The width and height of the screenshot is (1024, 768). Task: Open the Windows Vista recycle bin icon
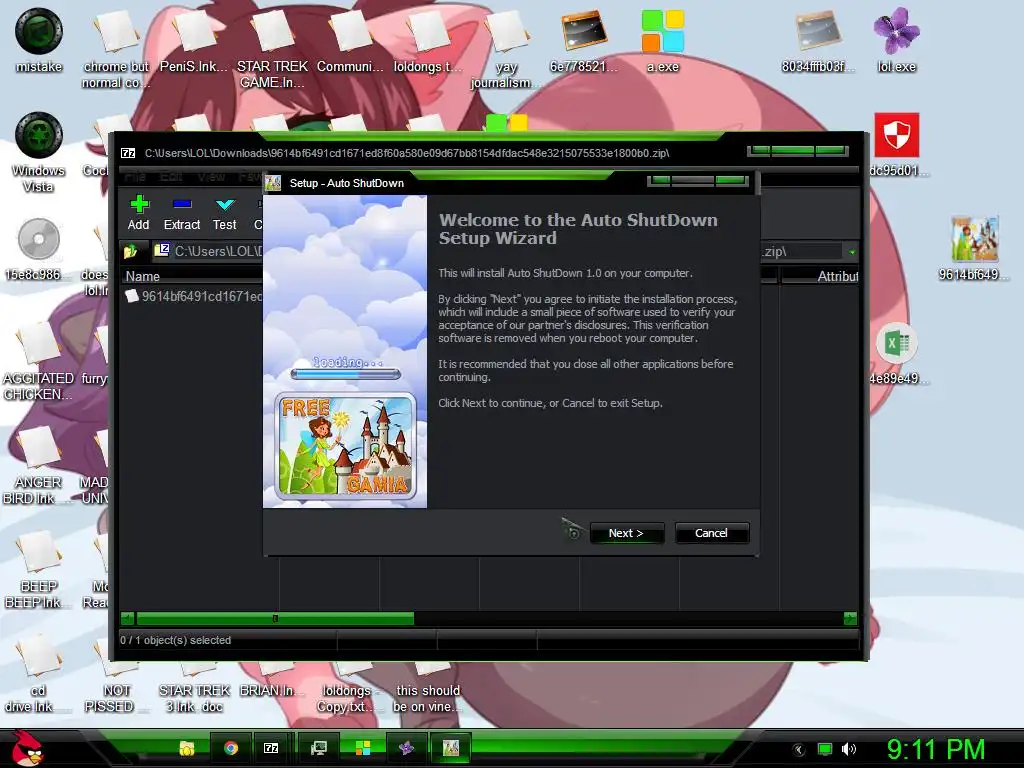39,152
